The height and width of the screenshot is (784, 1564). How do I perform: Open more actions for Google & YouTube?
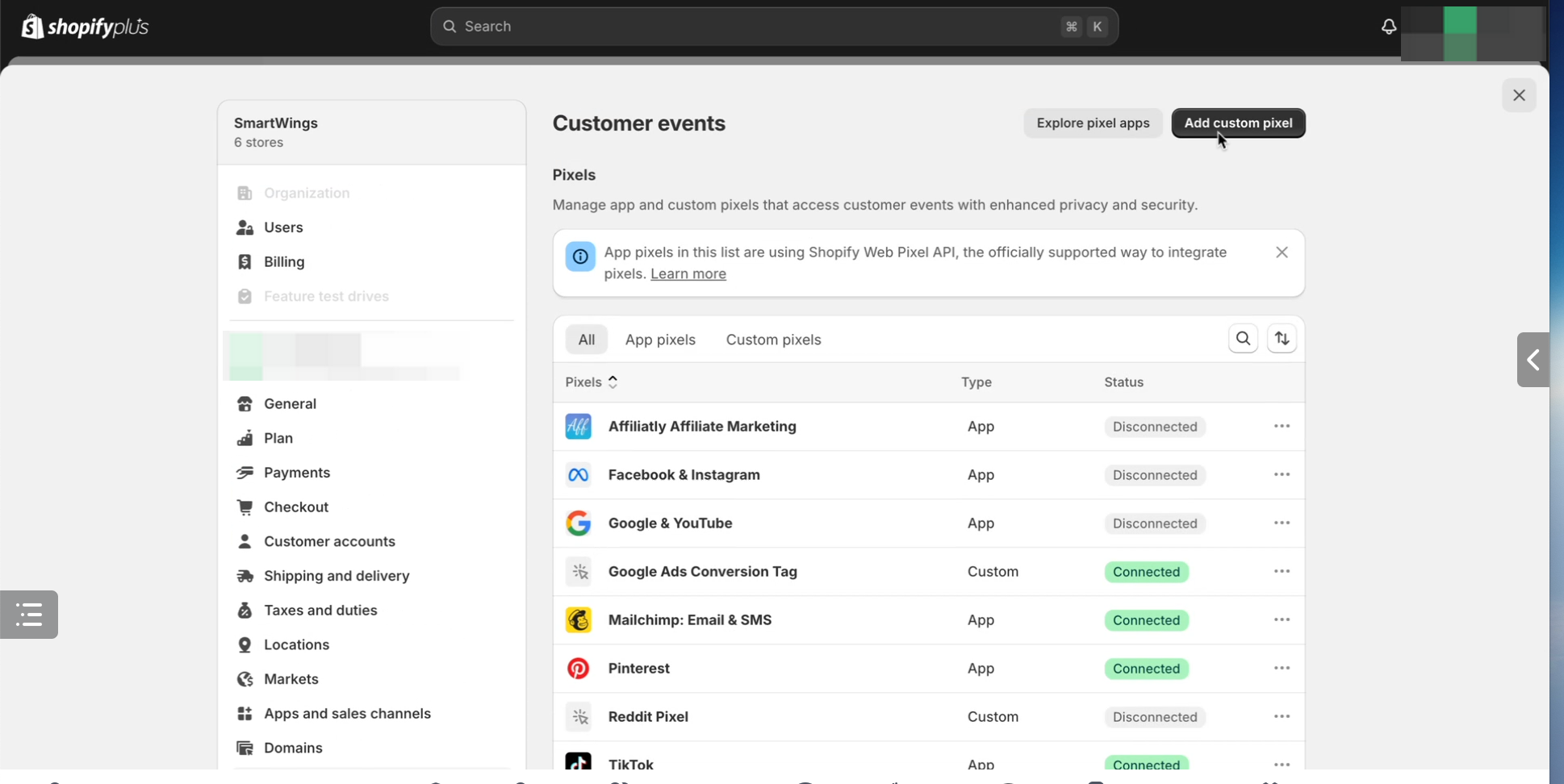tap(1282, 523)
